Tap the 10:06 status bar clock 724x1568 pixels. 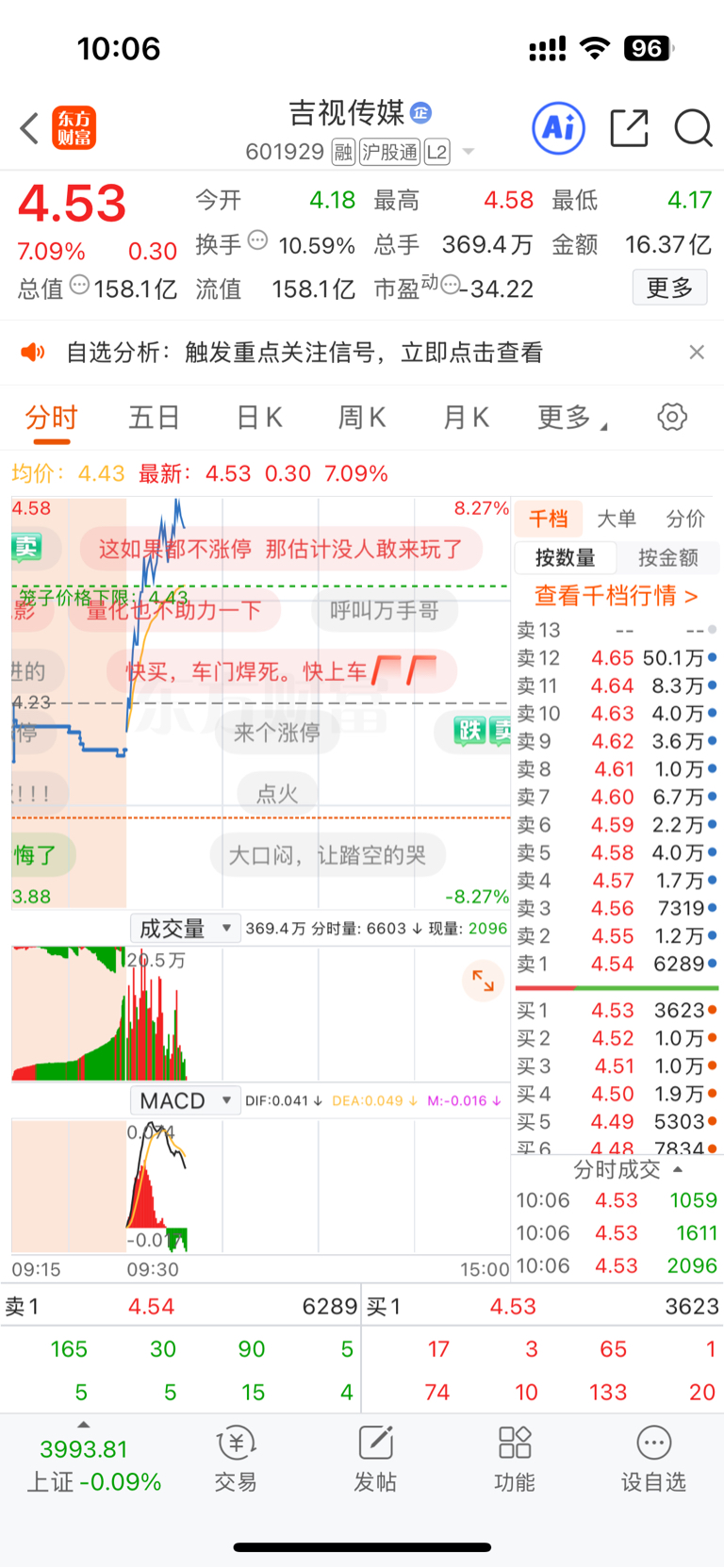119,48
